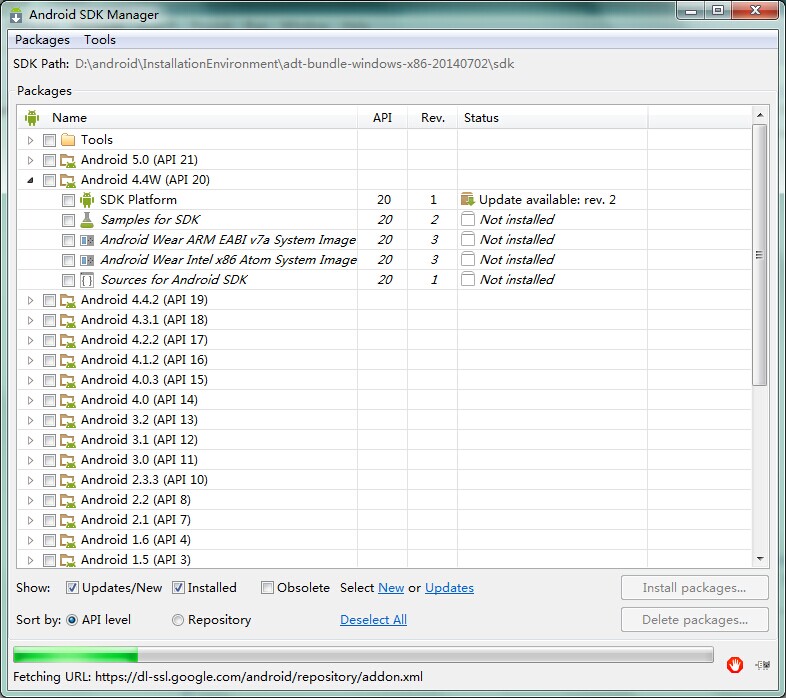This screenshot has height=698, width=786.
Task: Check the SDK Platform checkbox
Action: 68,200
